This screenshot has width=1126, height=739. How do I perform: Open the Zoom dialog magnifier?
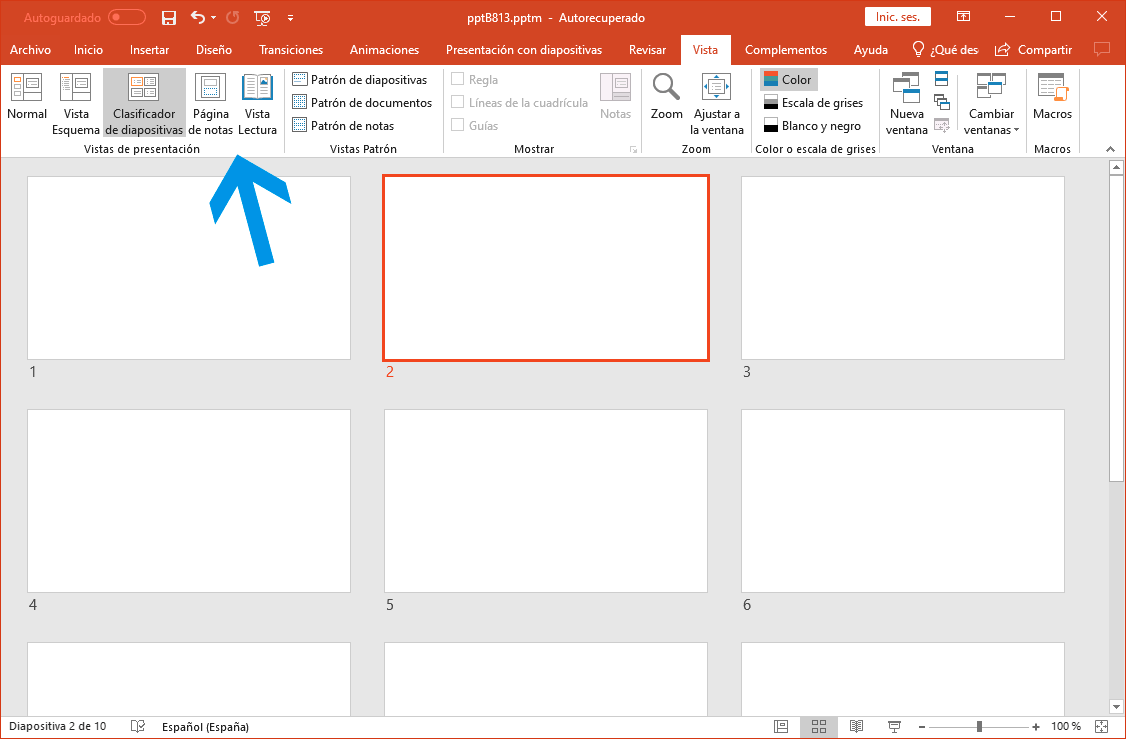(x=666, y=97)
